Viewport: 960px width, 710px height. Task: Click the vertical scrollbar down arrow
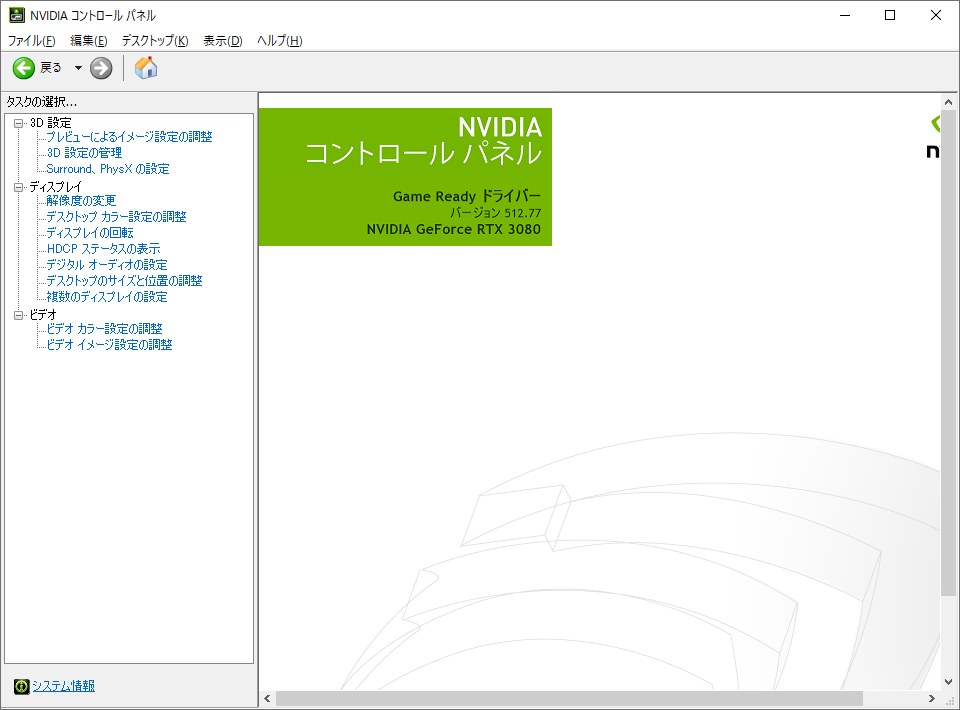point(949,681)
